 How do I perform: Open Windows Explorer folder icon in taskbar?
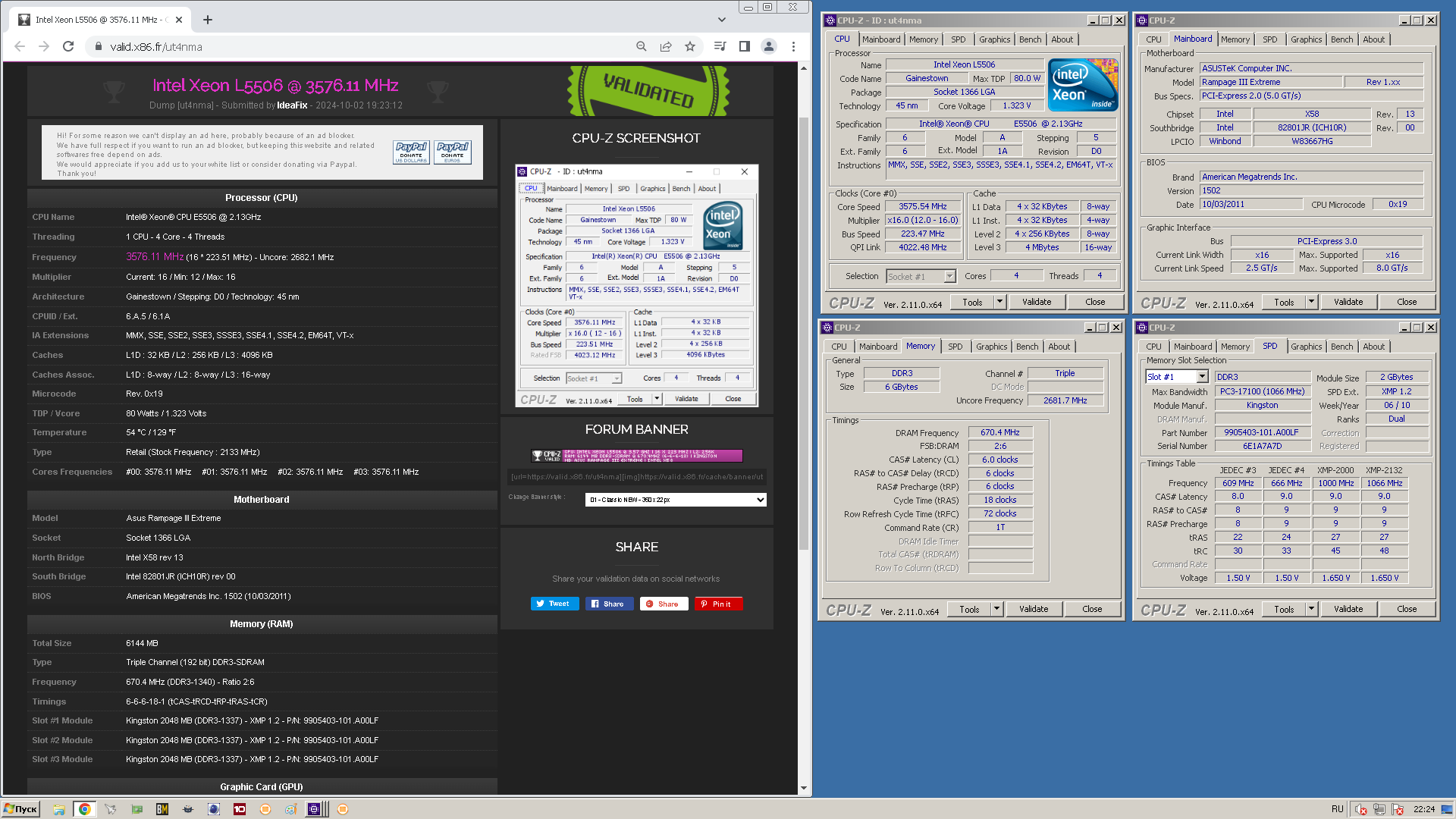tap(58, 809)
